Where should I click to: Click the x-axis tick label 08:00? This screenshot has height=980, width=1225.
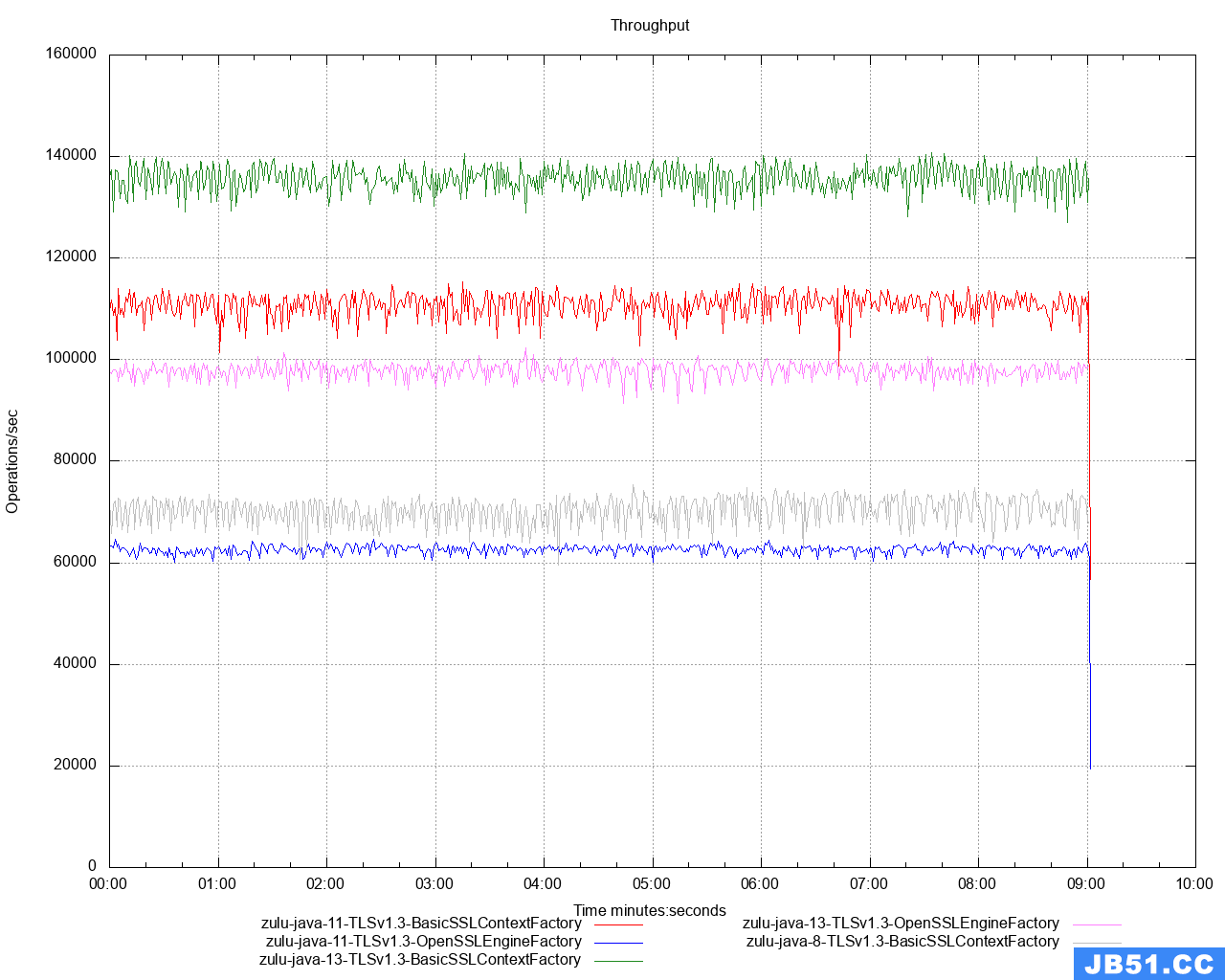(977, 884)
